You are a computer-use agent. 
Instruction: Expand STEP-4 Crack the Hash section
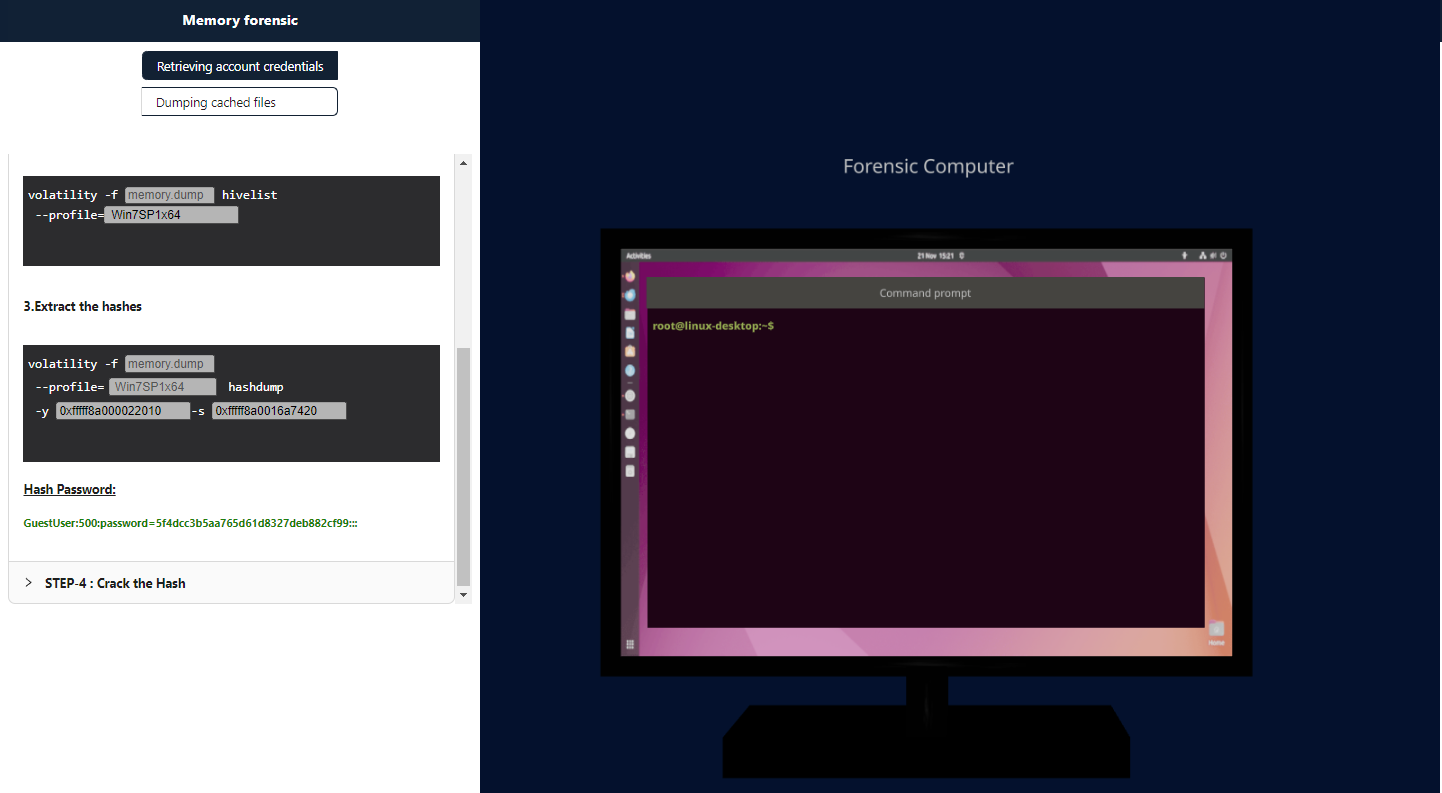(x=115, y=583)
